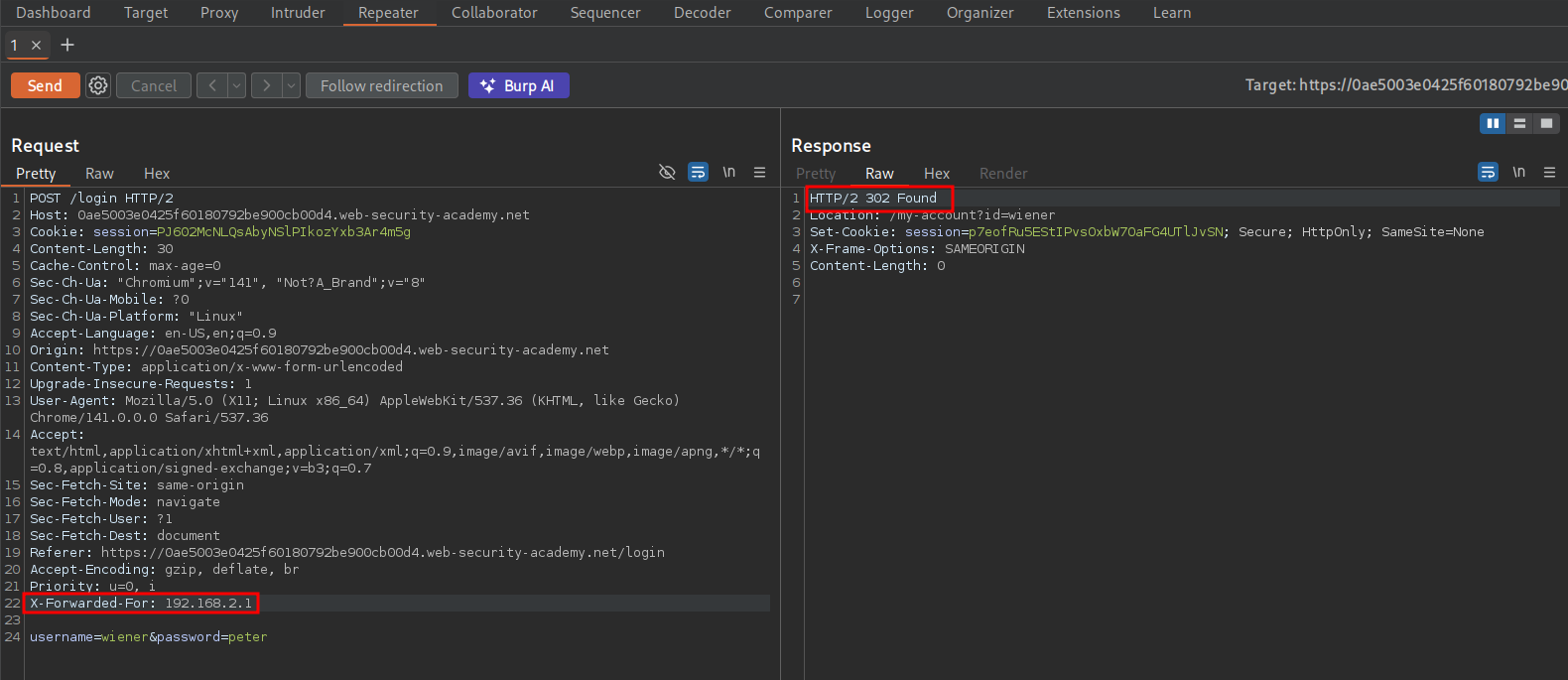Expand the back history dropdown arrow

pyautogui.click(x=236, y=86)
